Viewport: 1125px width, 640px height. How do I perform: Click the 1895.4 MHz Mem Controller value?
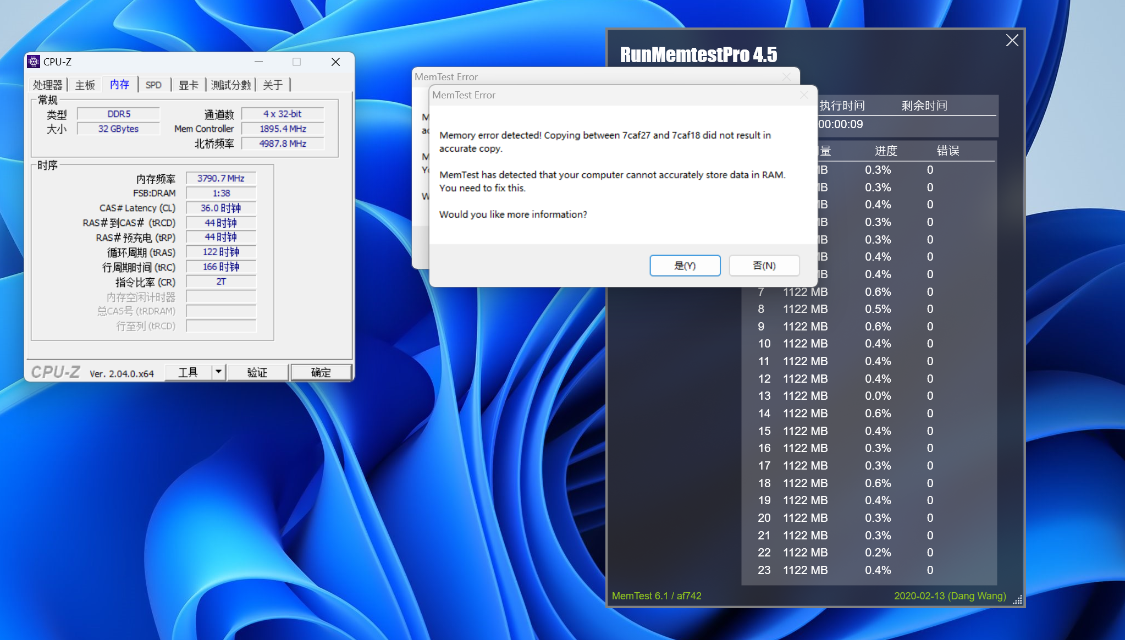click(x=283, y=128)
